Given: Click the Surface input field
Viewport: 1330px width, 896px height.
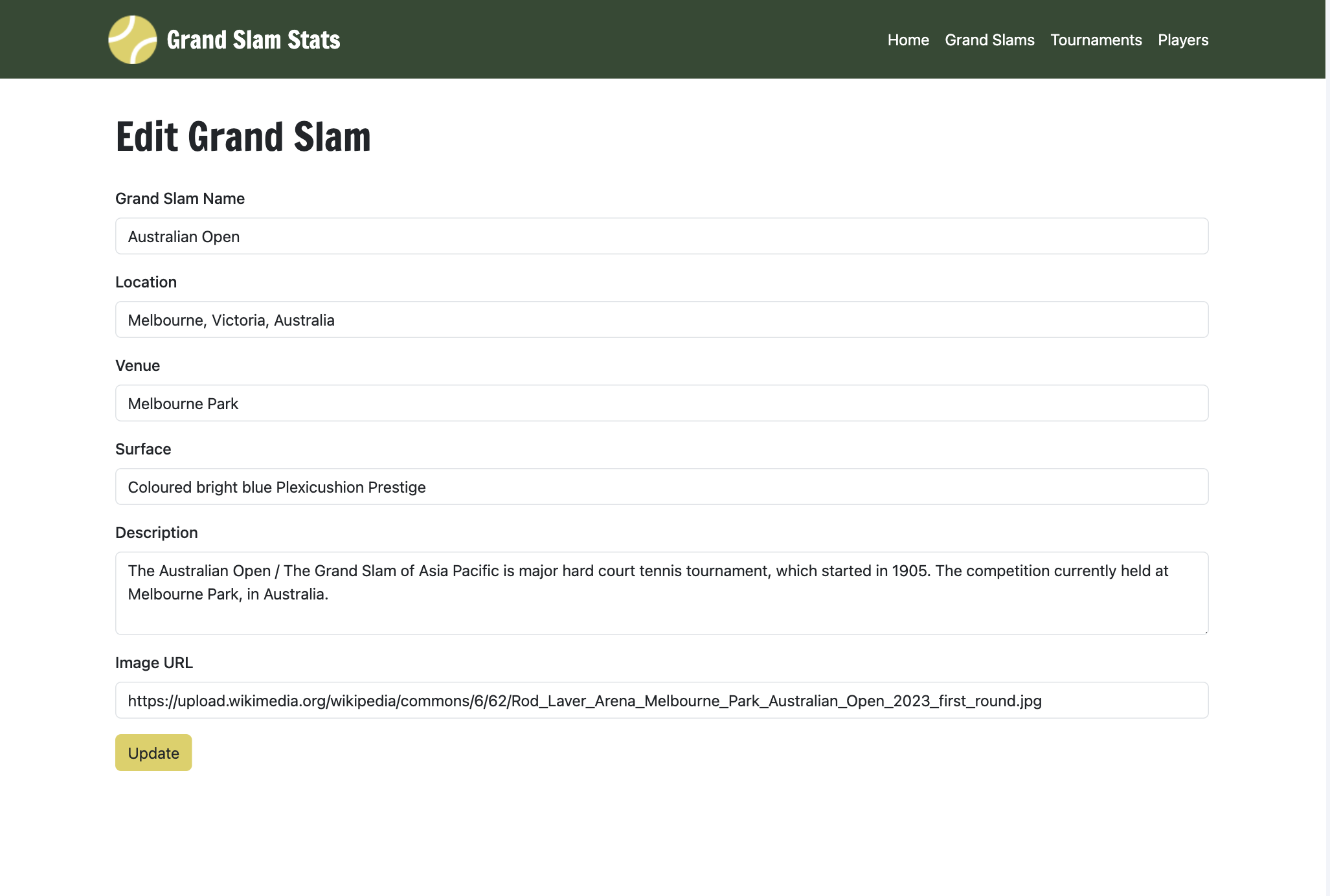Looking at the screenshot, I should click(660, 486).
